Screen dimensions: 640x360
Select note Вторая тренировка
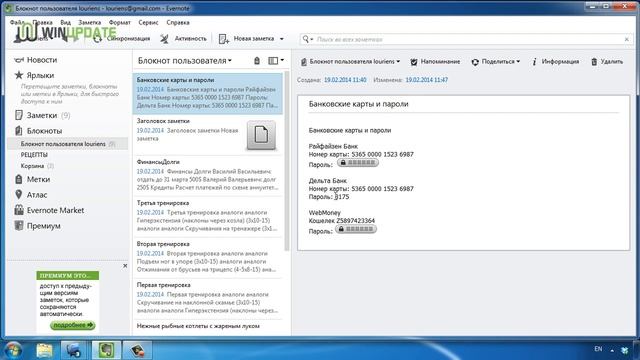(x=208, y=258)
